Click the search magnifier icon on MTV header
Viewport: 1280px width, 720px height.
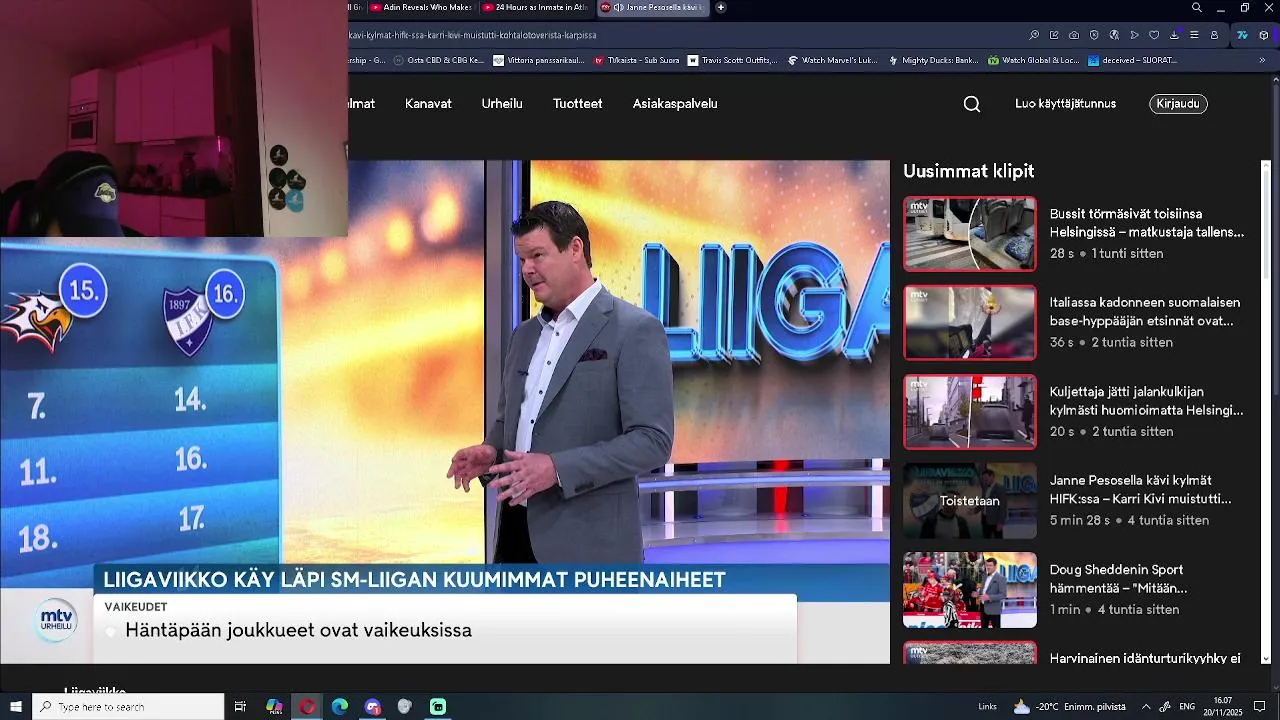[971, 104]
